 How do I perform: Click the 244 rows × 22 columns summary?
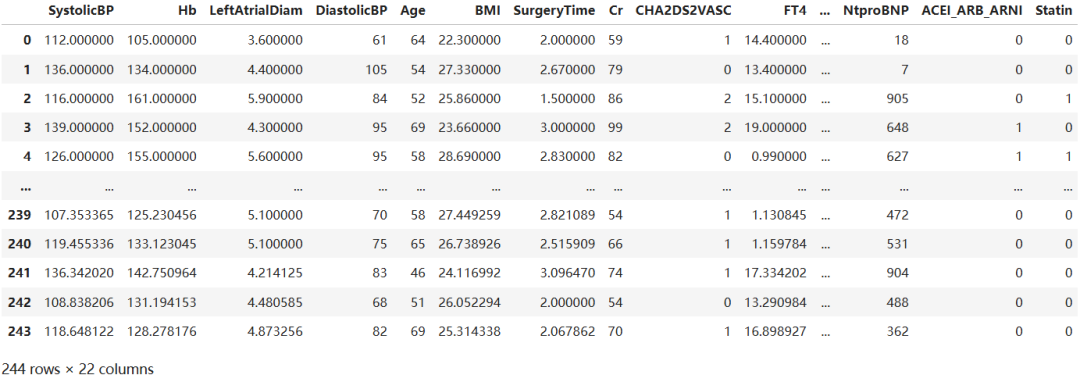[78, 370]
